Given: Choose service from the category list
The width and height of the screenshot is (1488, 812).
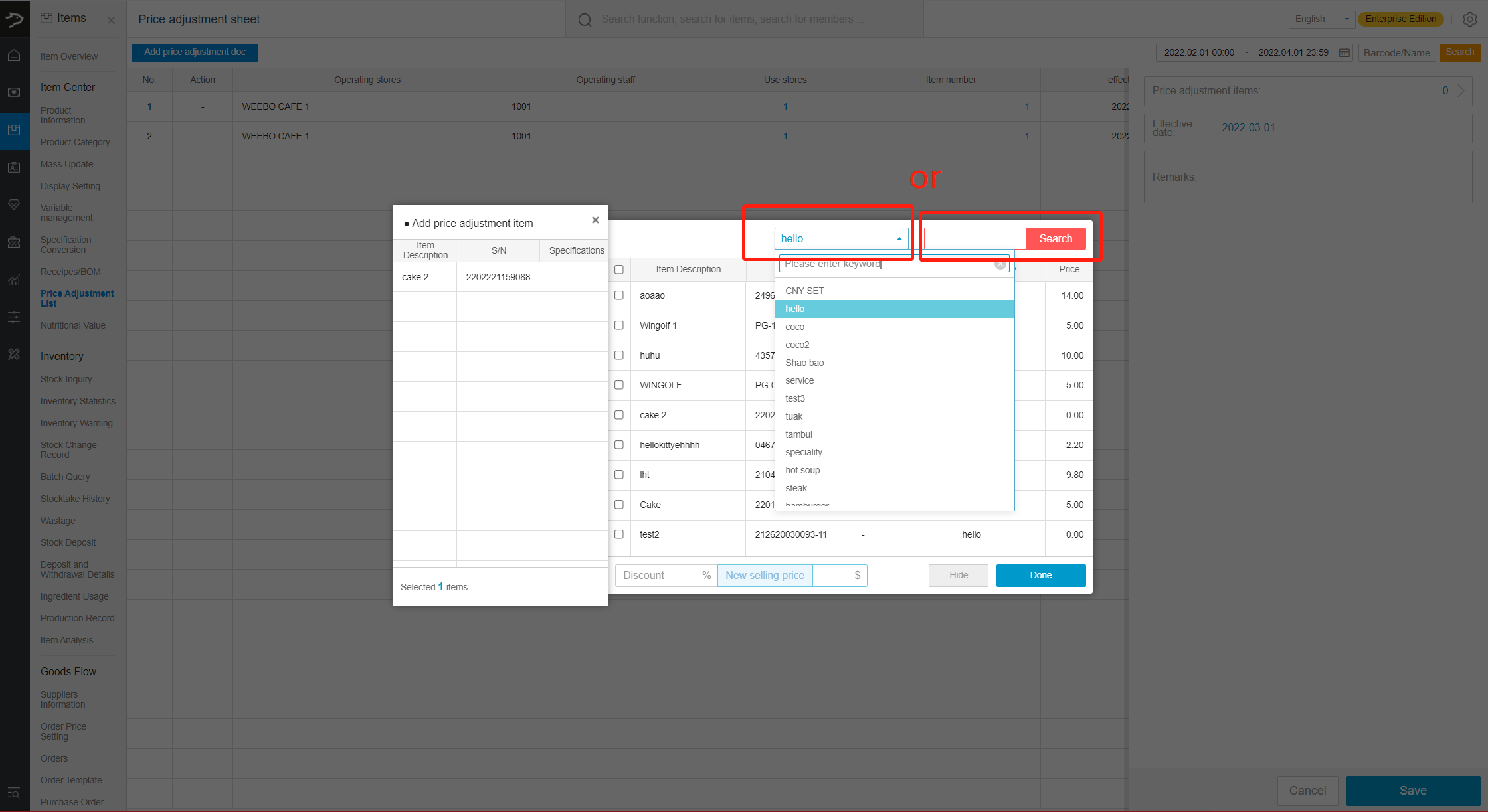Looking at the screenshot, I should coord(894,380).
